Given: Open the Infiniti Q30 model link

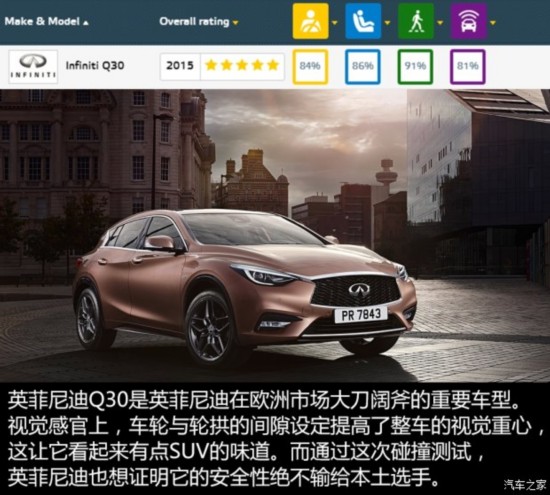Looking at the screenshot, I should 95,66.
